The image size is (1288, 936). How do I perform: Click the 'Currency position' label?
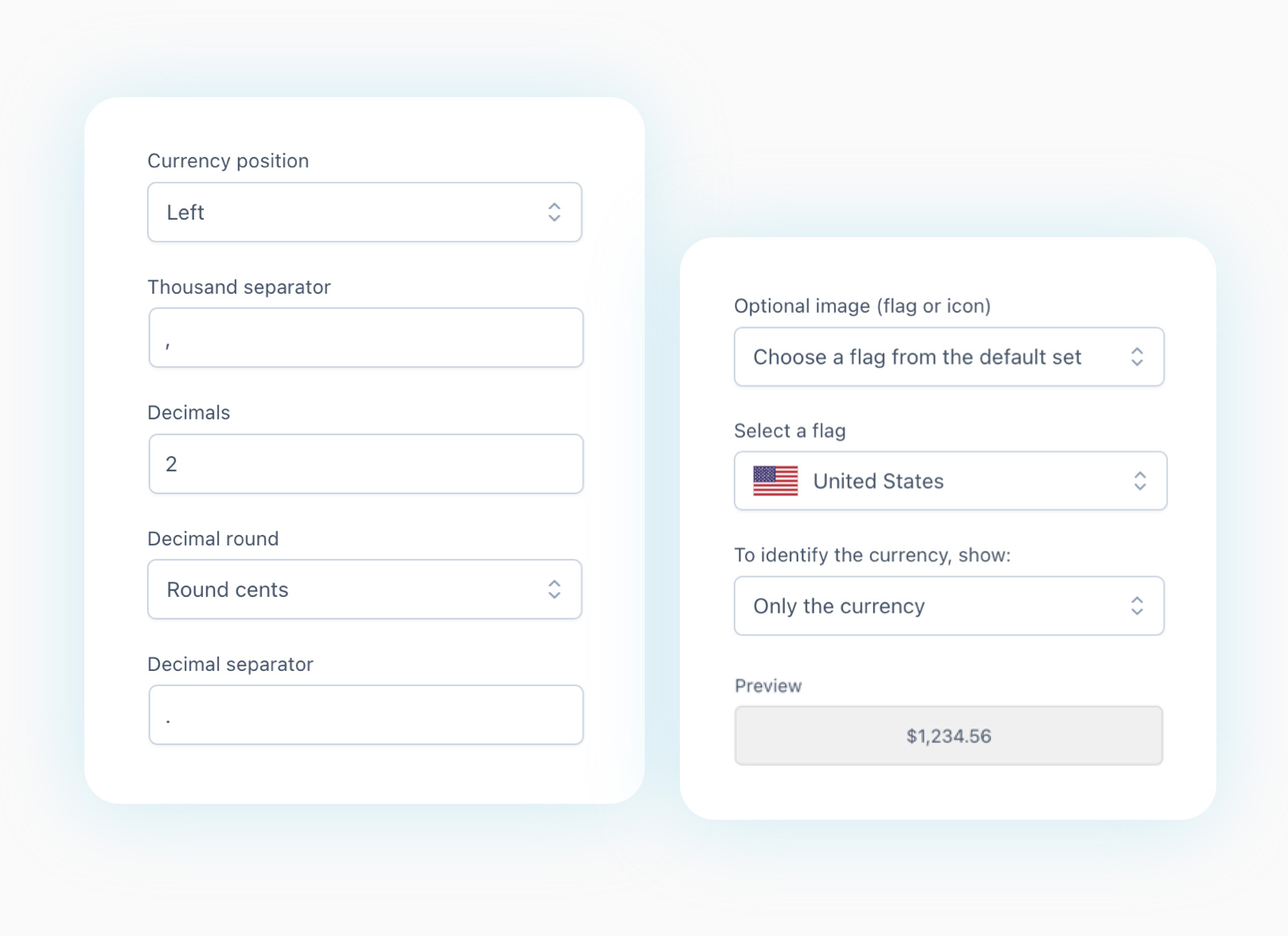click(x=228, y=161)
